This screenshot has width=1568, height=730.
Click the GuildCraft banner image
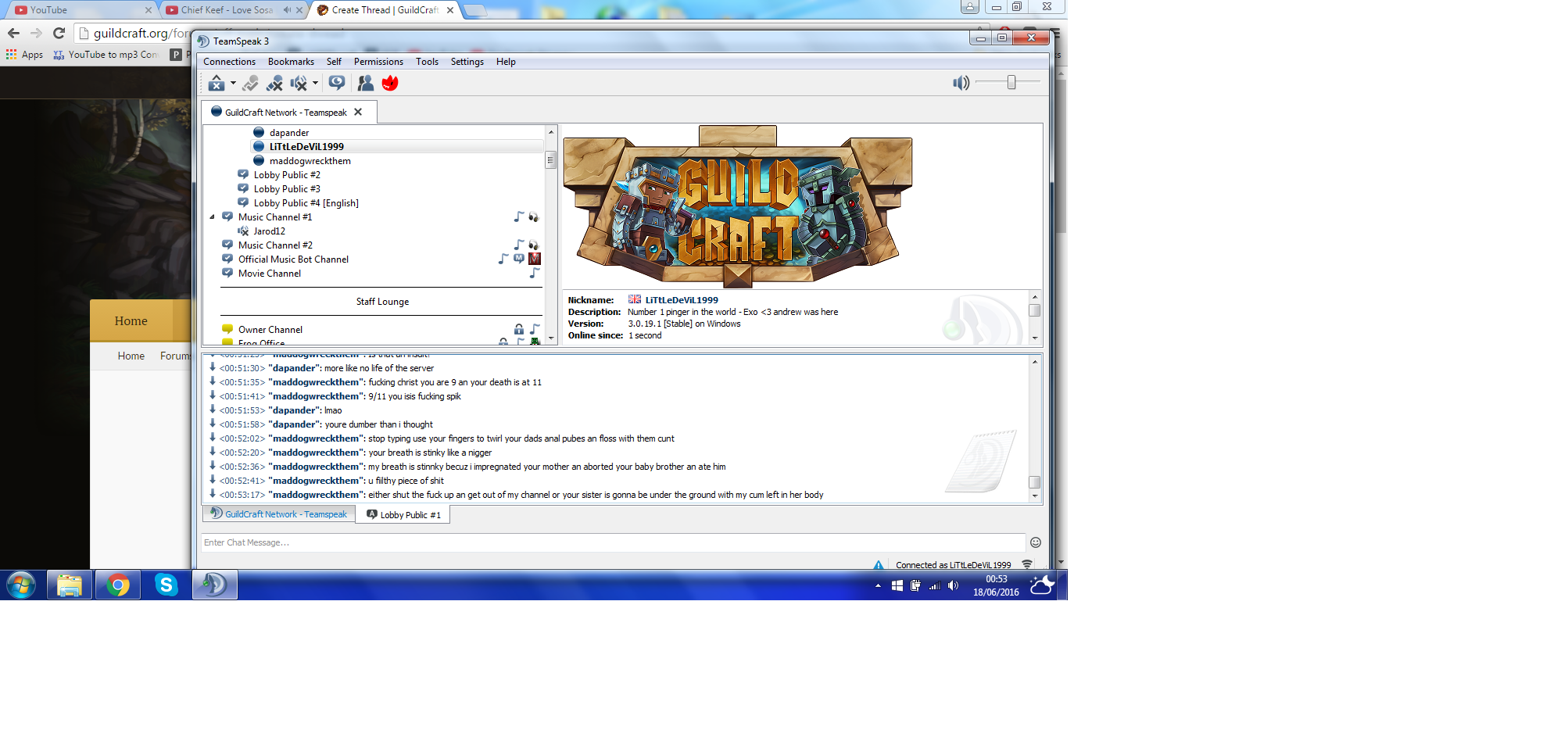click(737, 207)
